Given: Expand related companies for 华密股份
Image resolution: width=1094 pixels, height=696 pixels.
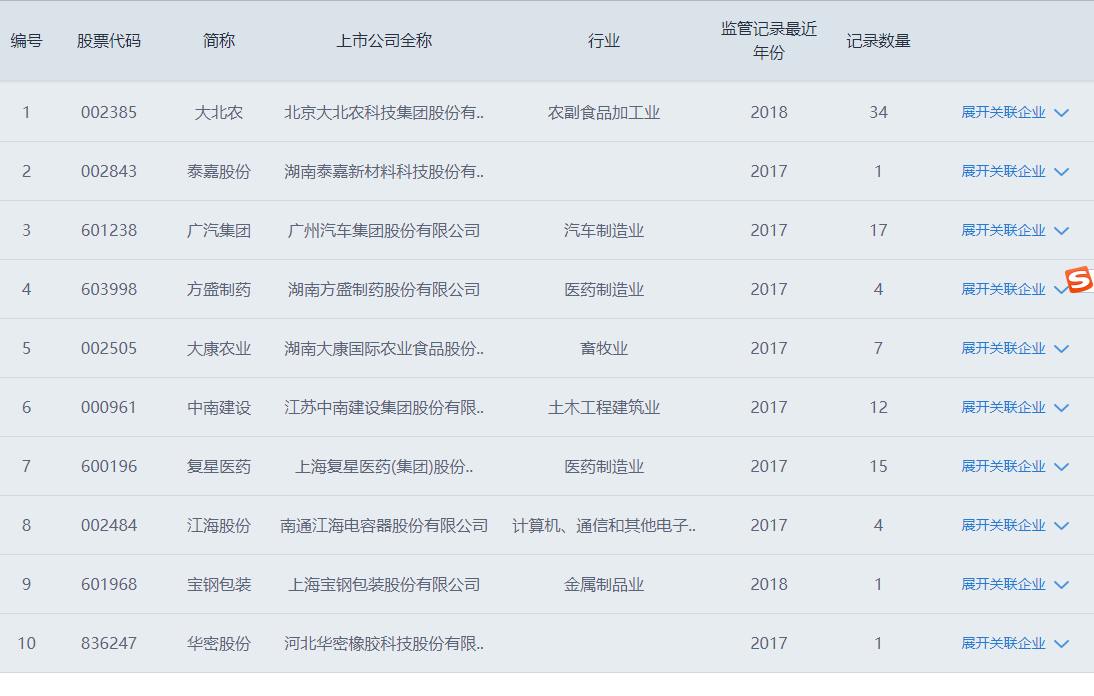Looking at the screenshot, I should pos(1014,643).
